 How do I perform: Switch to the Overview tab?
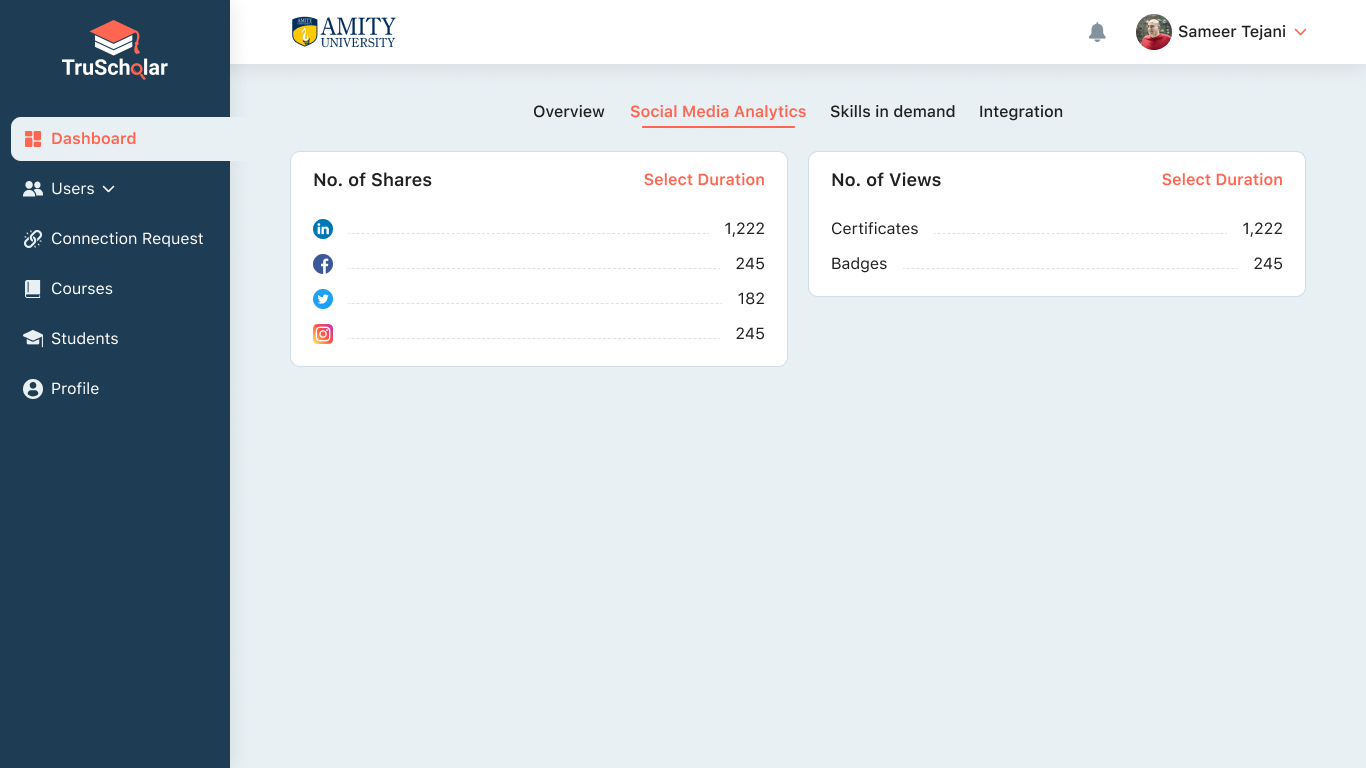coord(568,112)
